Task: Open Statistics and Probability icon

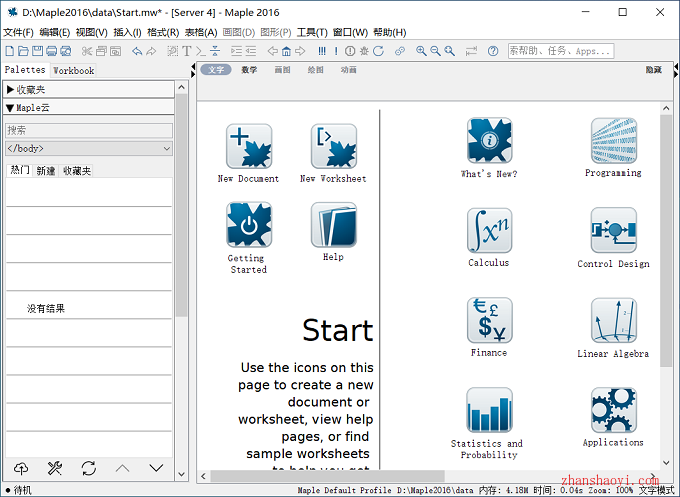Action: point(490,410)
